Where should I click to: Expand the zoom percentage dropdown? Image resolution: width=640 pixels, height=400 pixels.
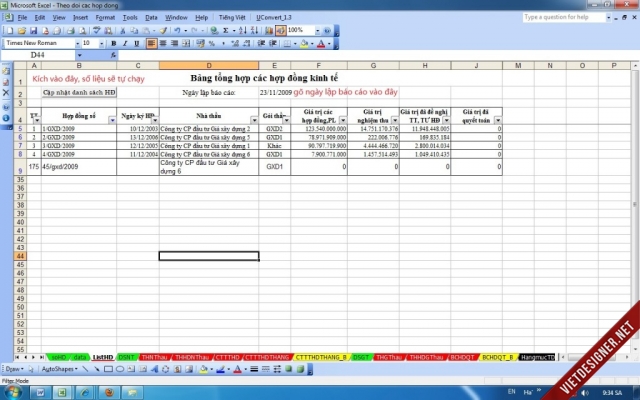(310, 31)
